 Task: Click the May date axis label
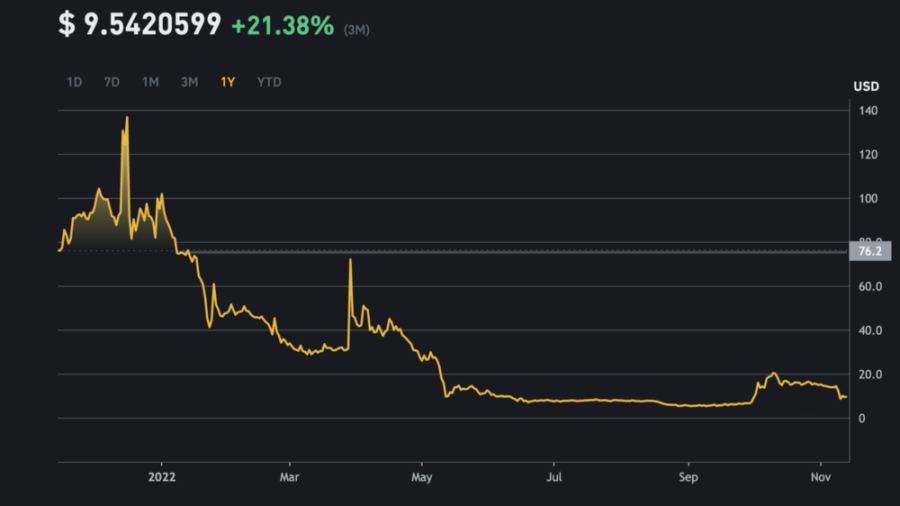(x=422, y=477)
